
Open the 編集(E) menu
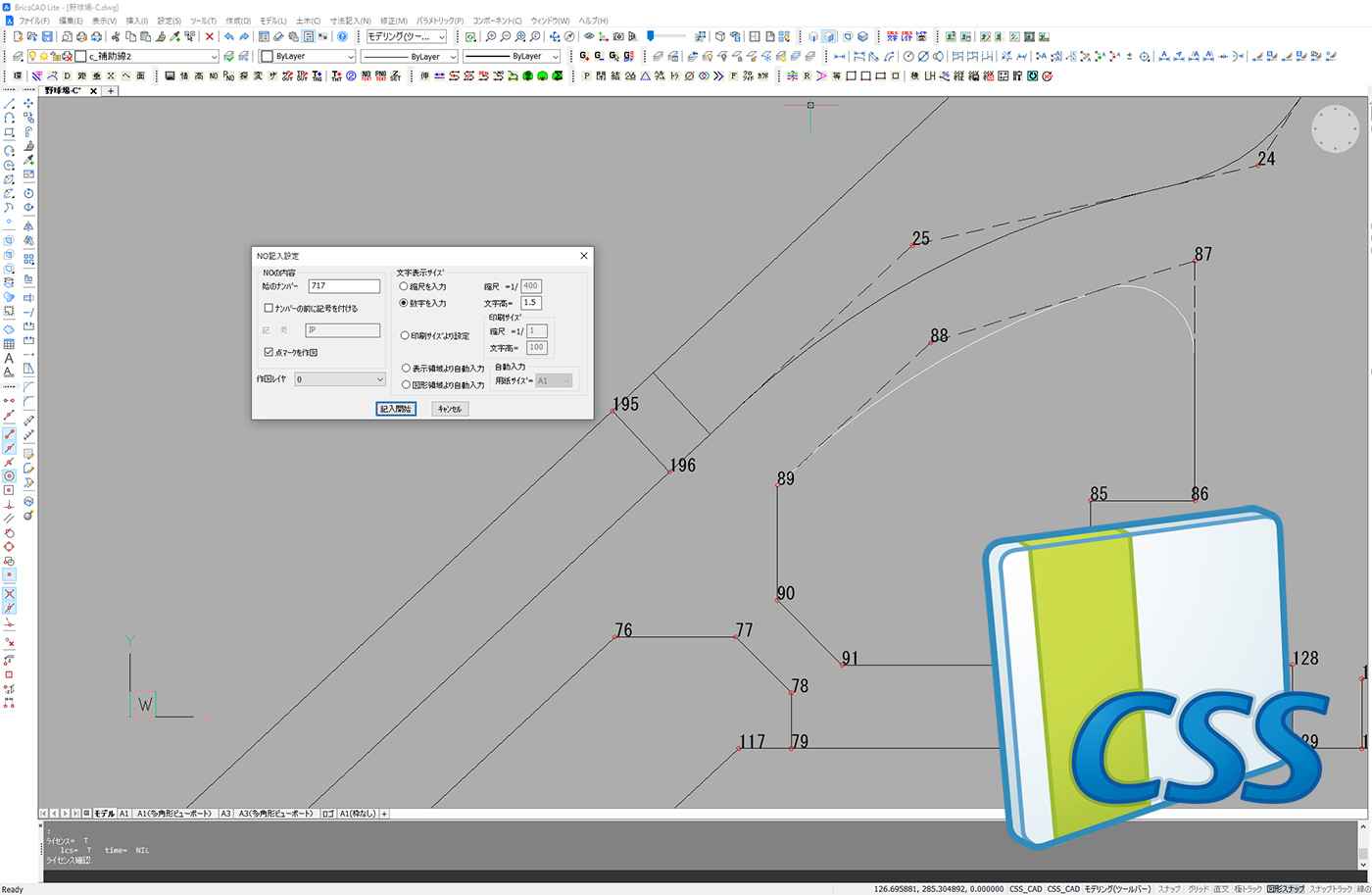point(71,20)
